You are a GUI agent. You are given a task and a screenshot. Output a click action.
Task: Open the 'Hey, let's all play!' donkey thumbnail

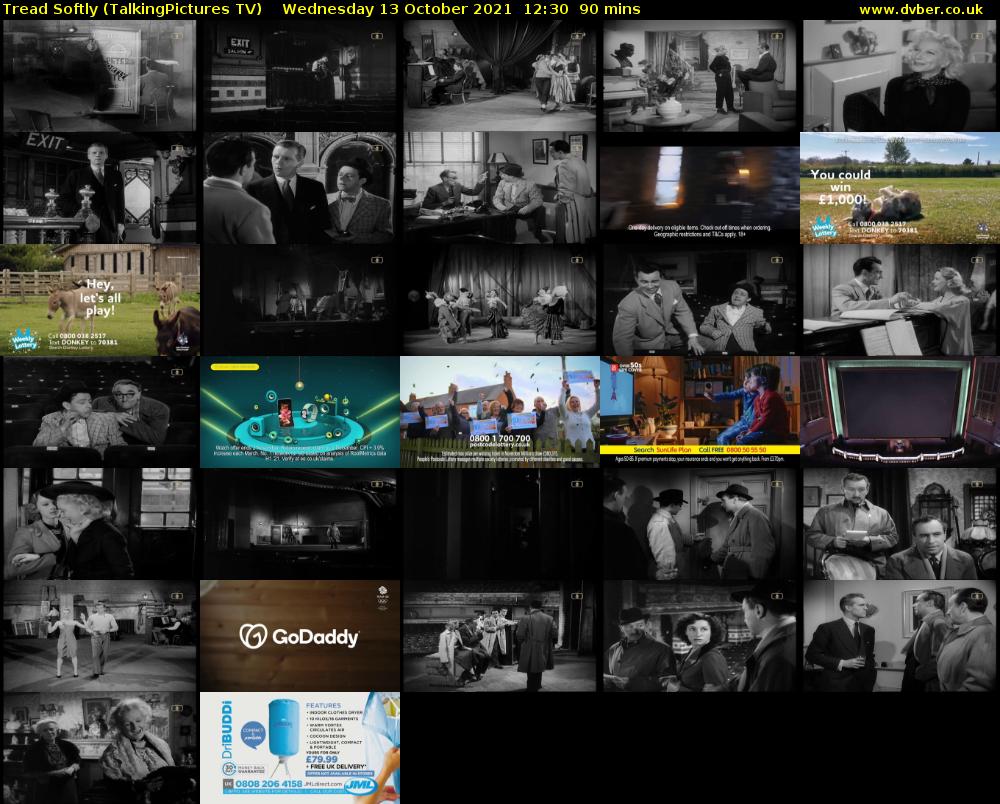click(100, 300)
